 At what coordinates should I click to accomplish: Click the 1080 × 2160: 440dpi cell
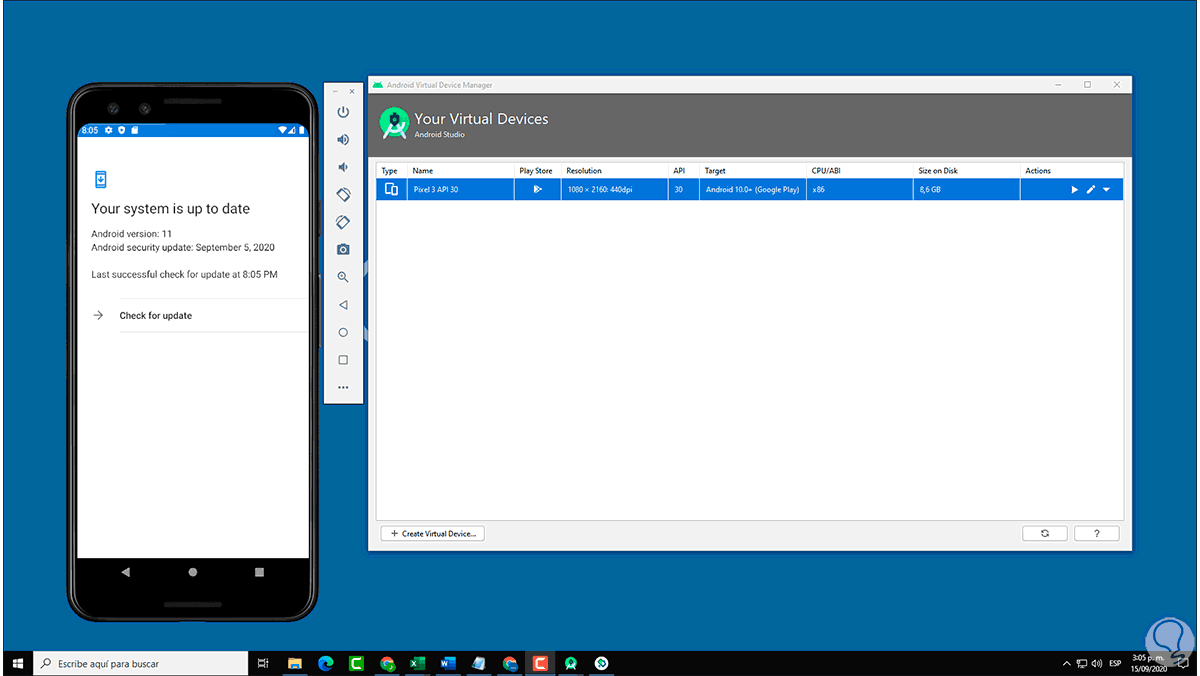(x=615, y=189)
